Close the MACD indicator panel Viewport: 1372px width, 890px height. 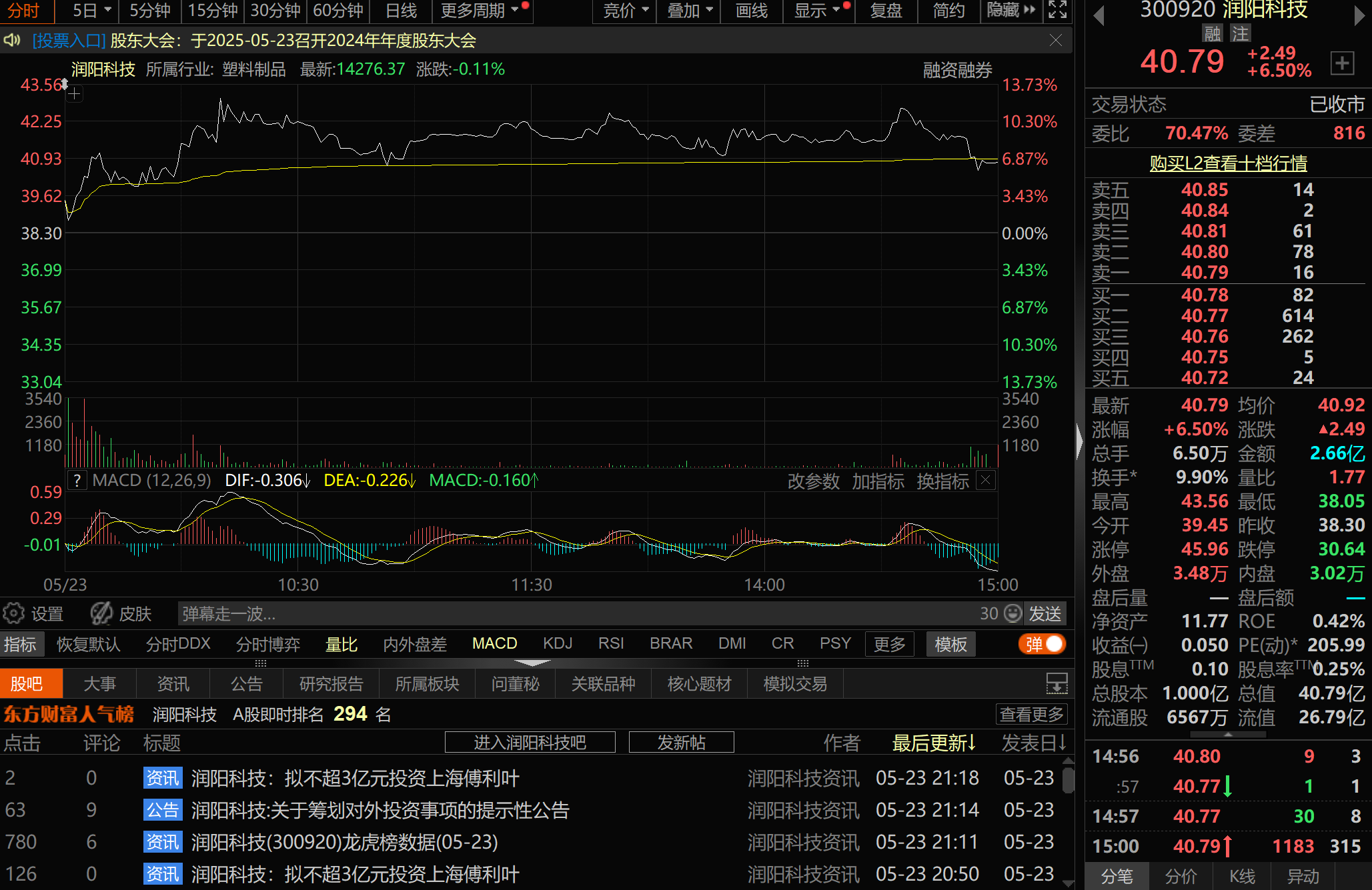click(986, 480)
